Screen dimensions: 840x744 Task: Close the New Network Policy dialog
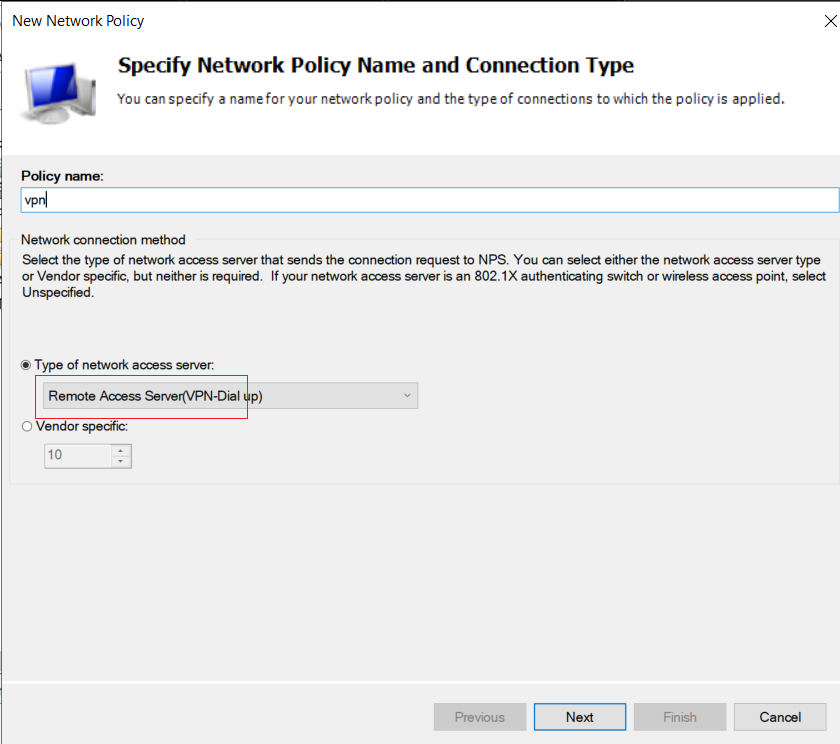pyautogui.click(x=830, y=21)
